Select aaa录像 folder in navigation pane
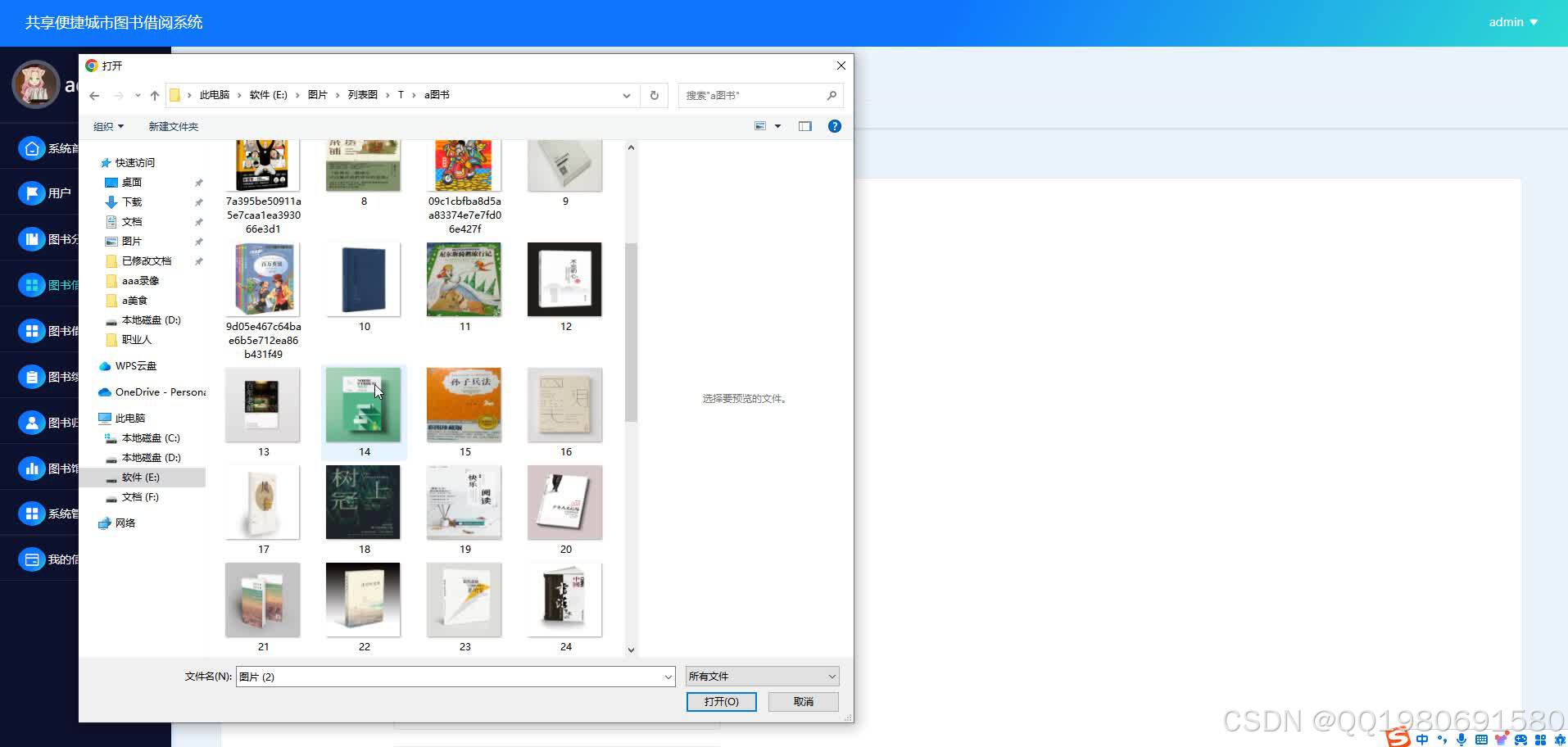This screenshot has height=747, width=1568. pyautogui.click(x=139, y=281)
